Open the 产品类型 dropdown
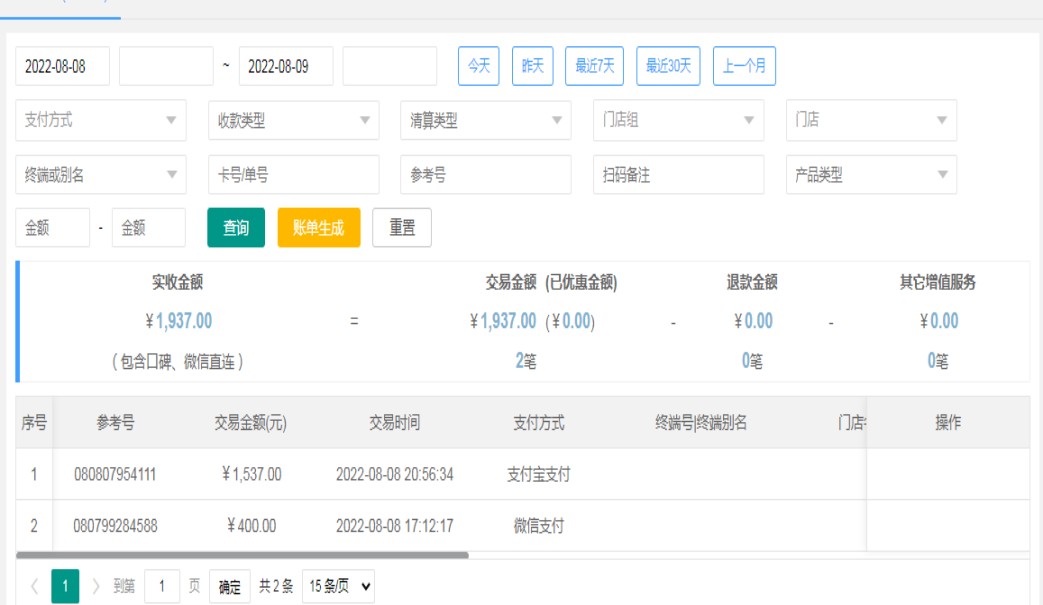The image size is (1043, 605). tap(870, 175)
